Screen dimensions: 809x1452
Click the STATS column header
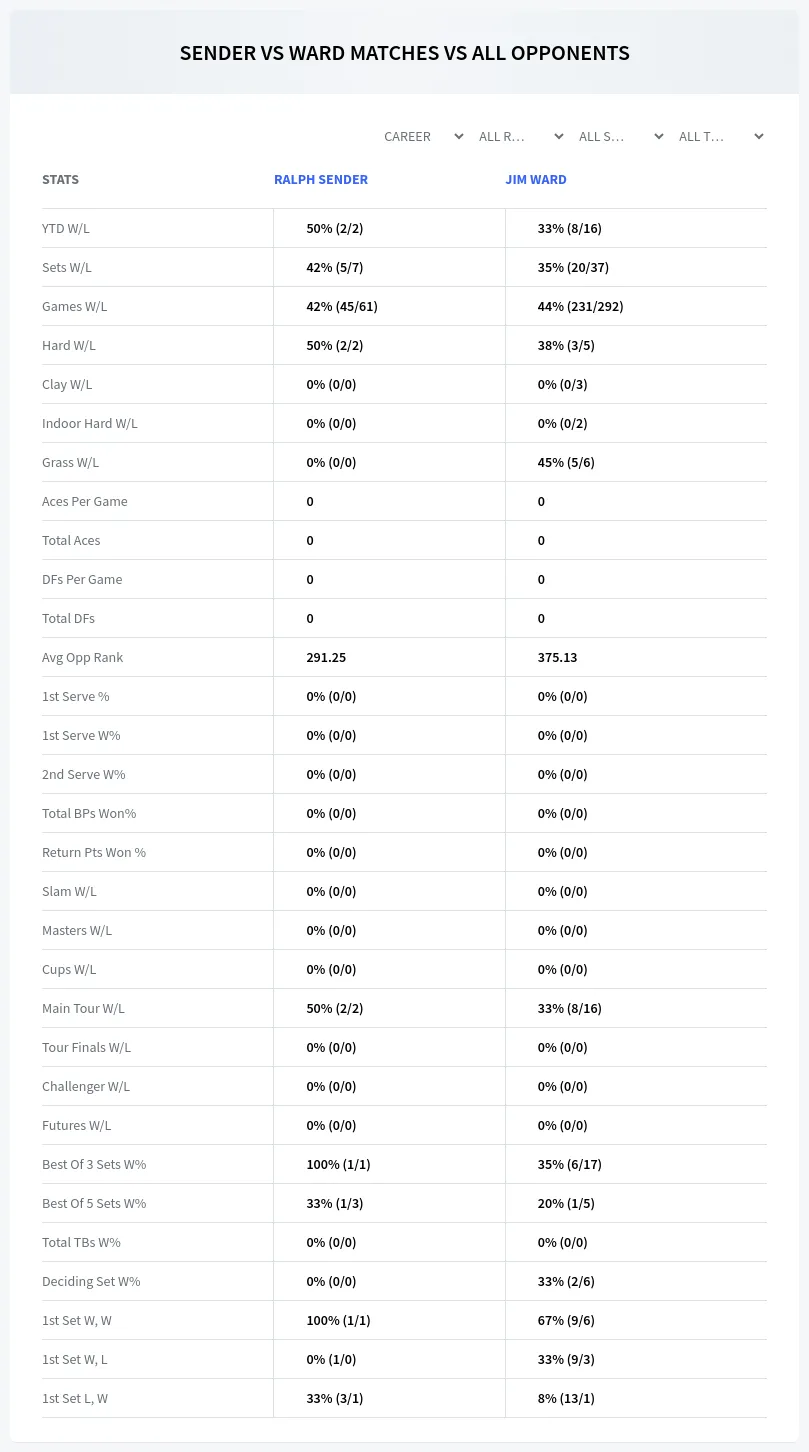click(x=60, y=180)
